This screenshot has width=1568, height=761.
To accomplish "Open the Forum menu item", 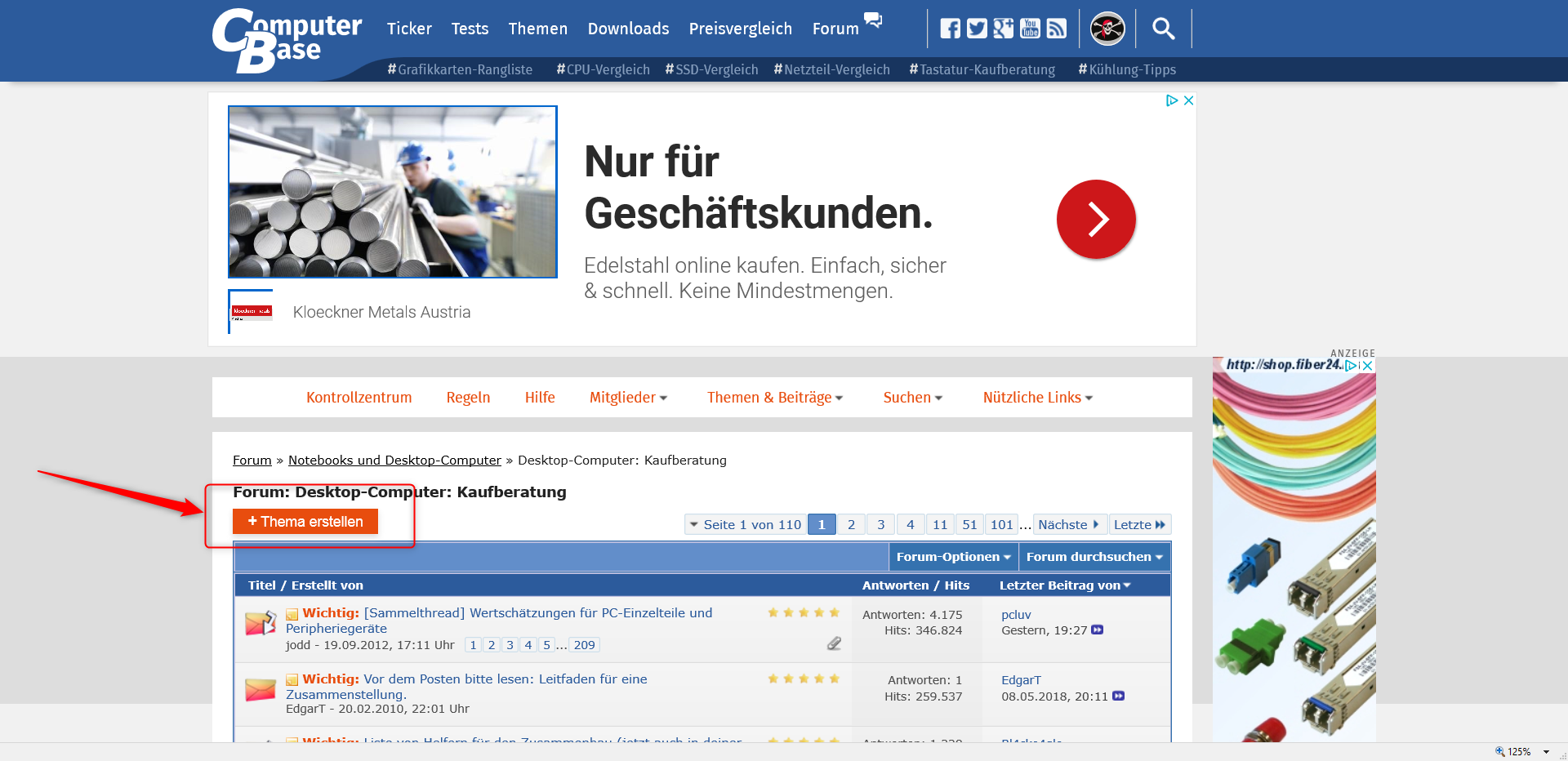I will click(835, 29).
